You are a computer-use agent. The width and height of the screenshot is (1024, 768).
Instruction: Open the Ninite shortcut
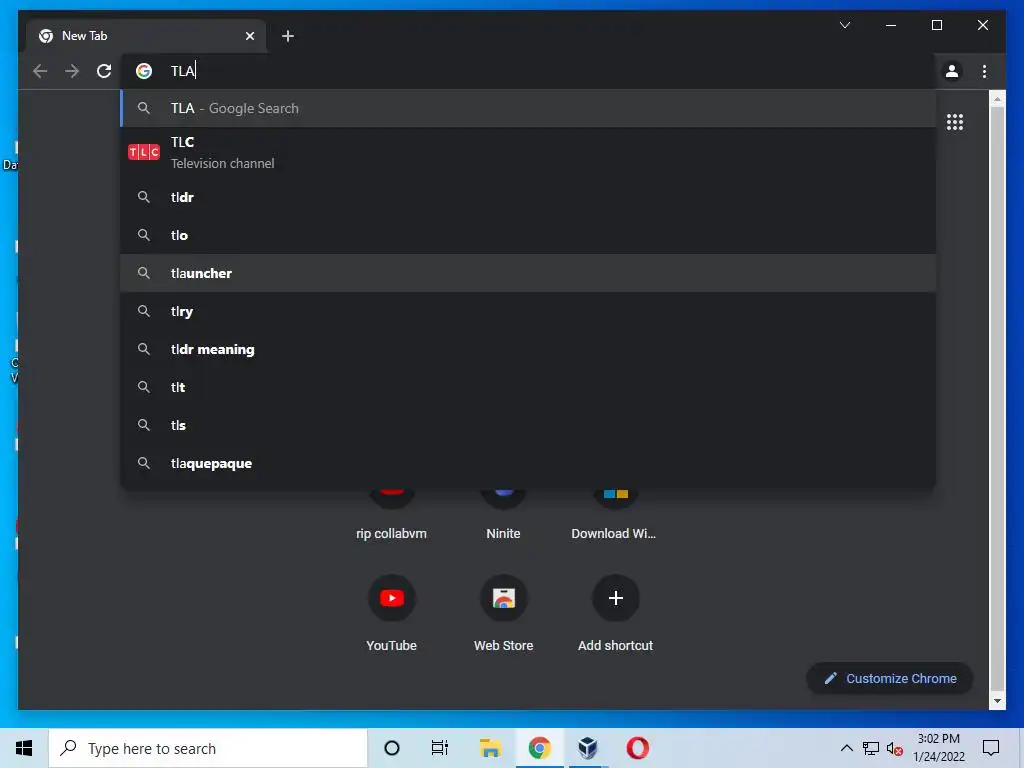click(504, 516)
